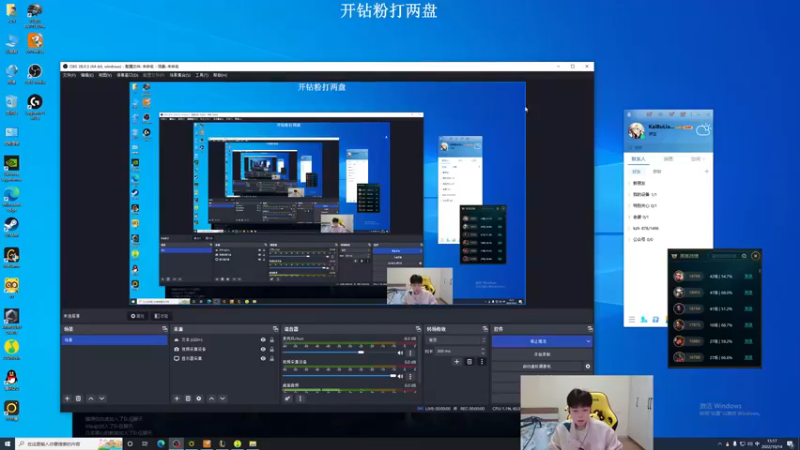
Task: Delete selected source via trash icon
Action: point(188,398)
